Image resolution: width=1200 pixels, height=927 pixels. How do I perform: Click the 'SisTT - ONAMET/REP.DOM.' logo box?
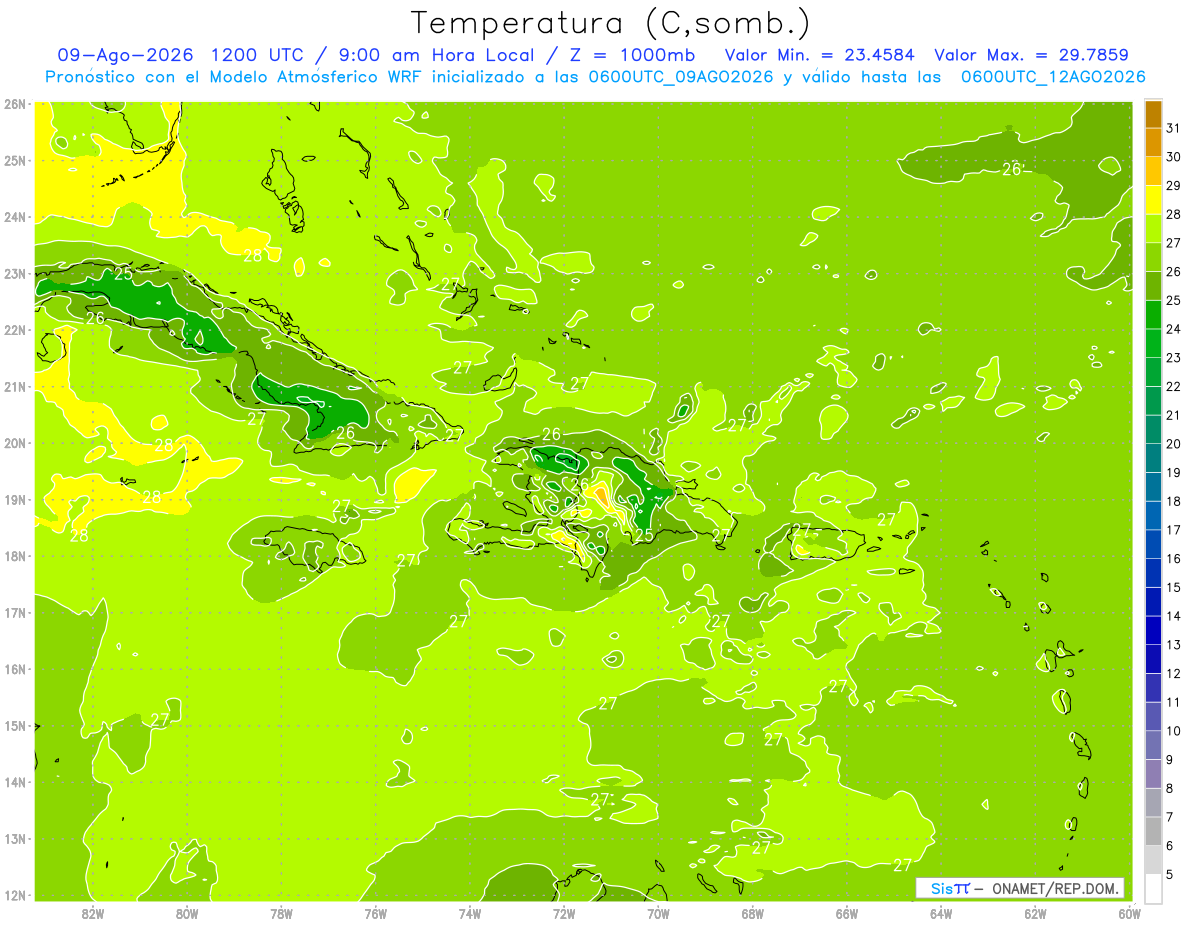(x=1020, y=888)
